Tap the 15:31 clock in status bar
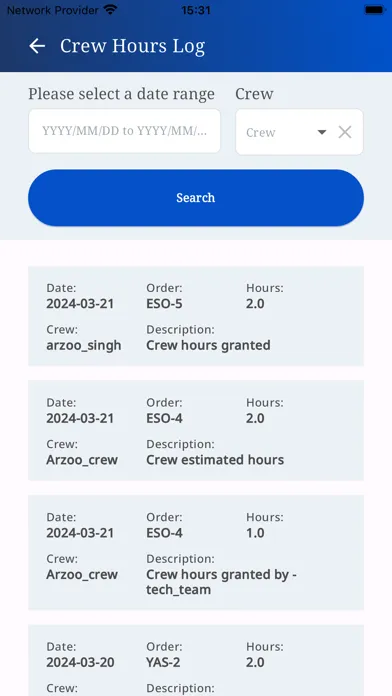 196,10
